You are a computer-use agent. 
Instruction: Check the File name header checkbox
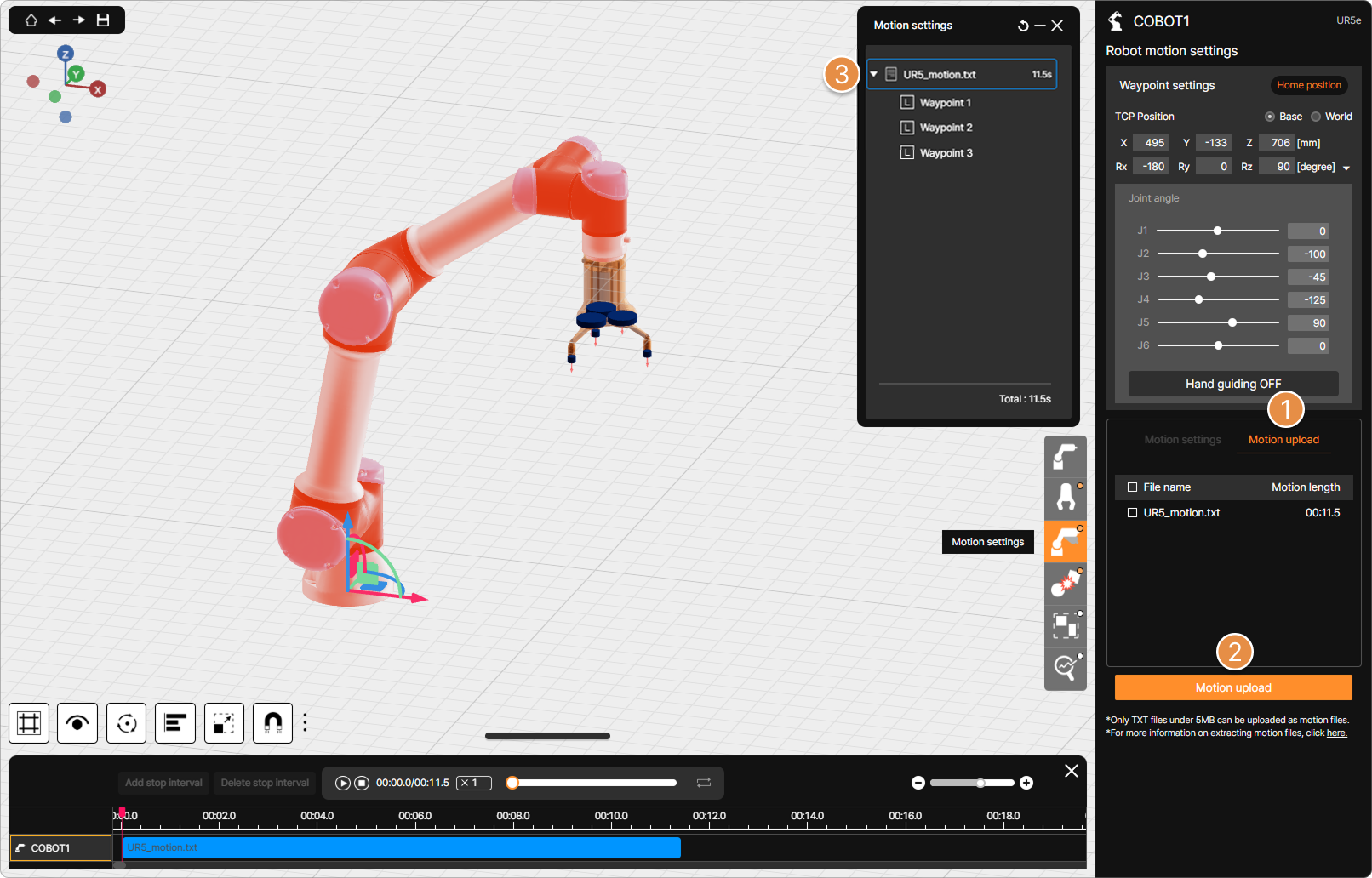[x=1132, y=487]
